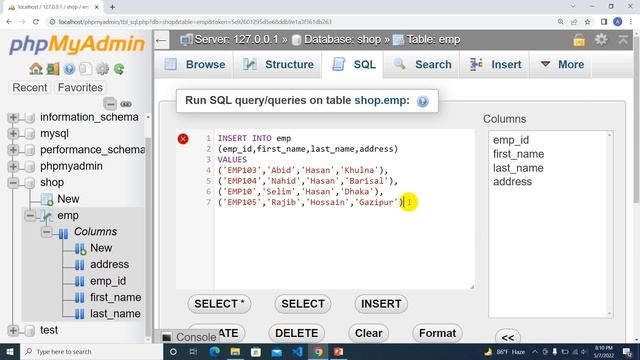This screenshot has height=360, width=640.
Task: Follow the Table: emp breadcrumb link
Action: click(433, 40)
